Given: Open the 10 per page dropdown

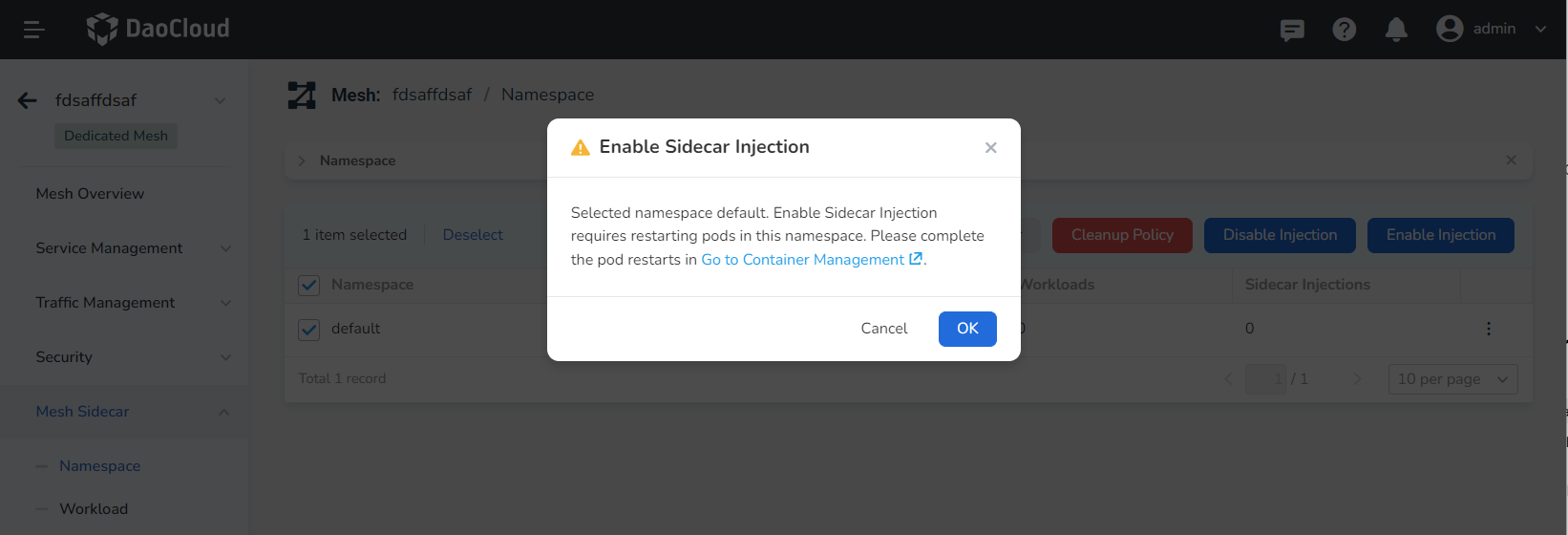Looking at the screenshot, I should [1452, 379].
